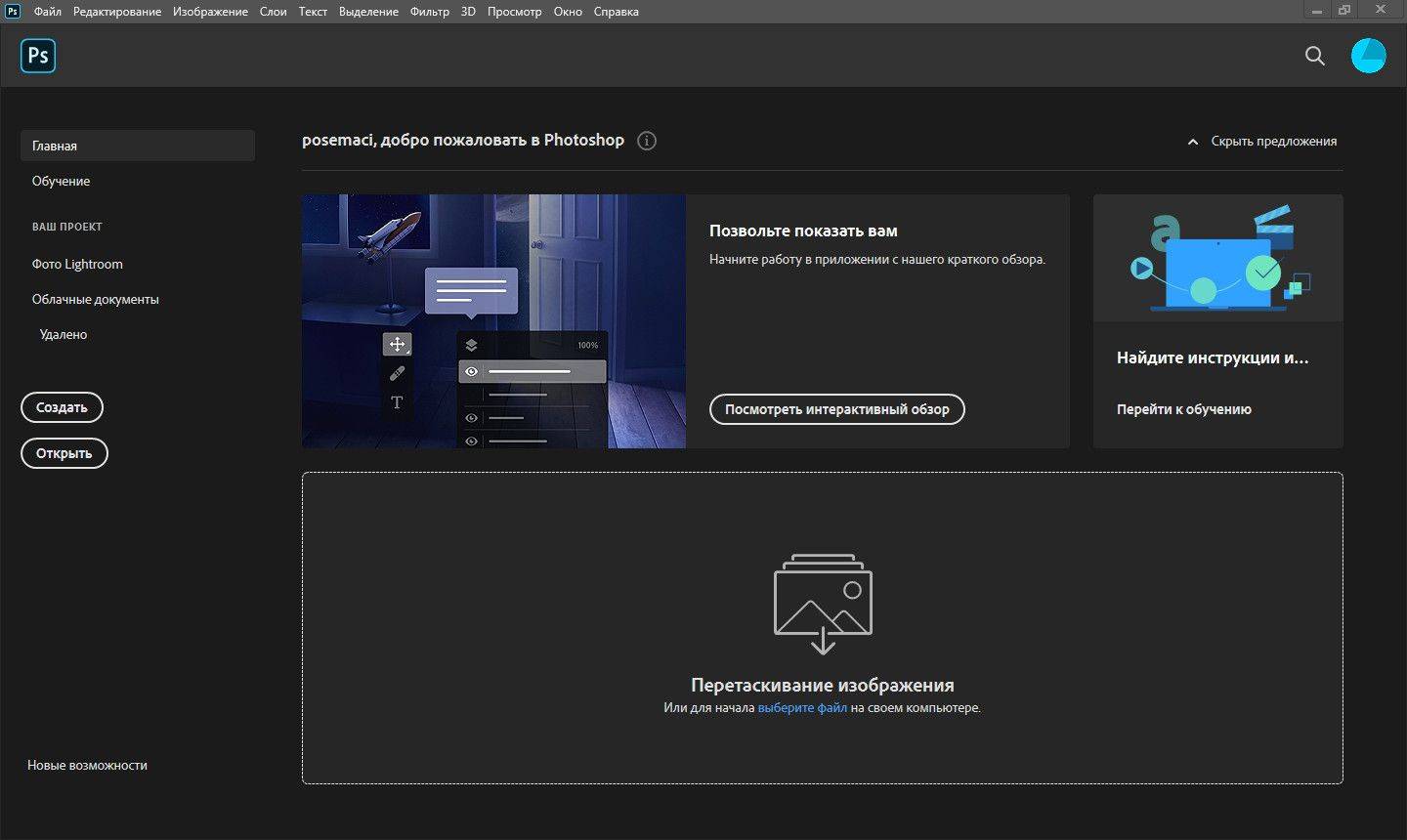Screen dimensions: 1407x840
Task: Open the Редактирование menu
Action: click(x=117, y=12)
